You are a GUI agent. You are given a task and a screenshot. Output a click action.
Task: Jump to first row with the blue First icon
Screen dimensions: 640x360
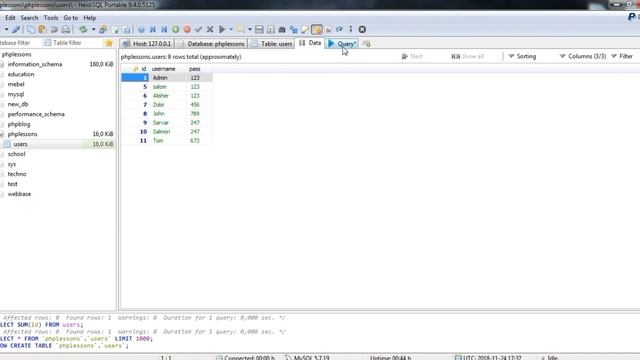coord(153,29)
